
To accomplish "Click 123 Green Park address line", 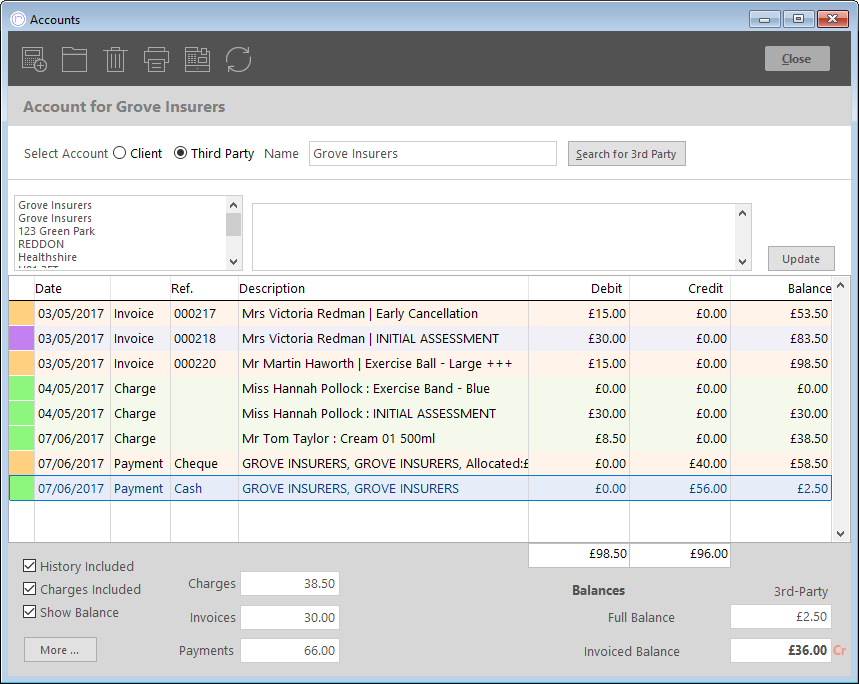I will 56,231.
